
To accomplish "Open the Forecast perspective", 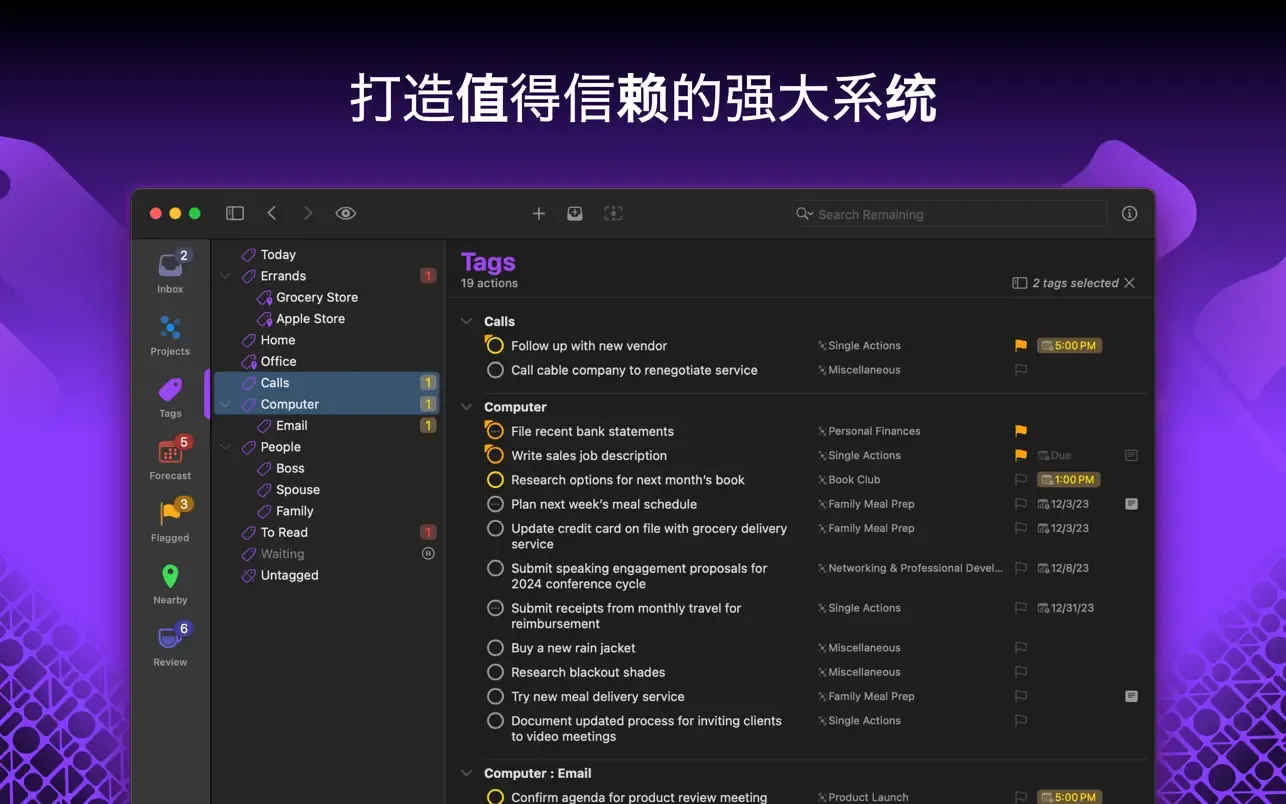I will (170, 459).
